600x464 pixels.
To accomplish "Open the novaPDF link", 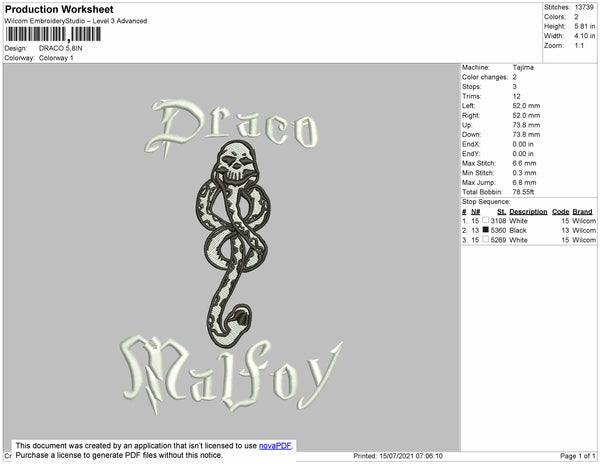I will 275,446.
